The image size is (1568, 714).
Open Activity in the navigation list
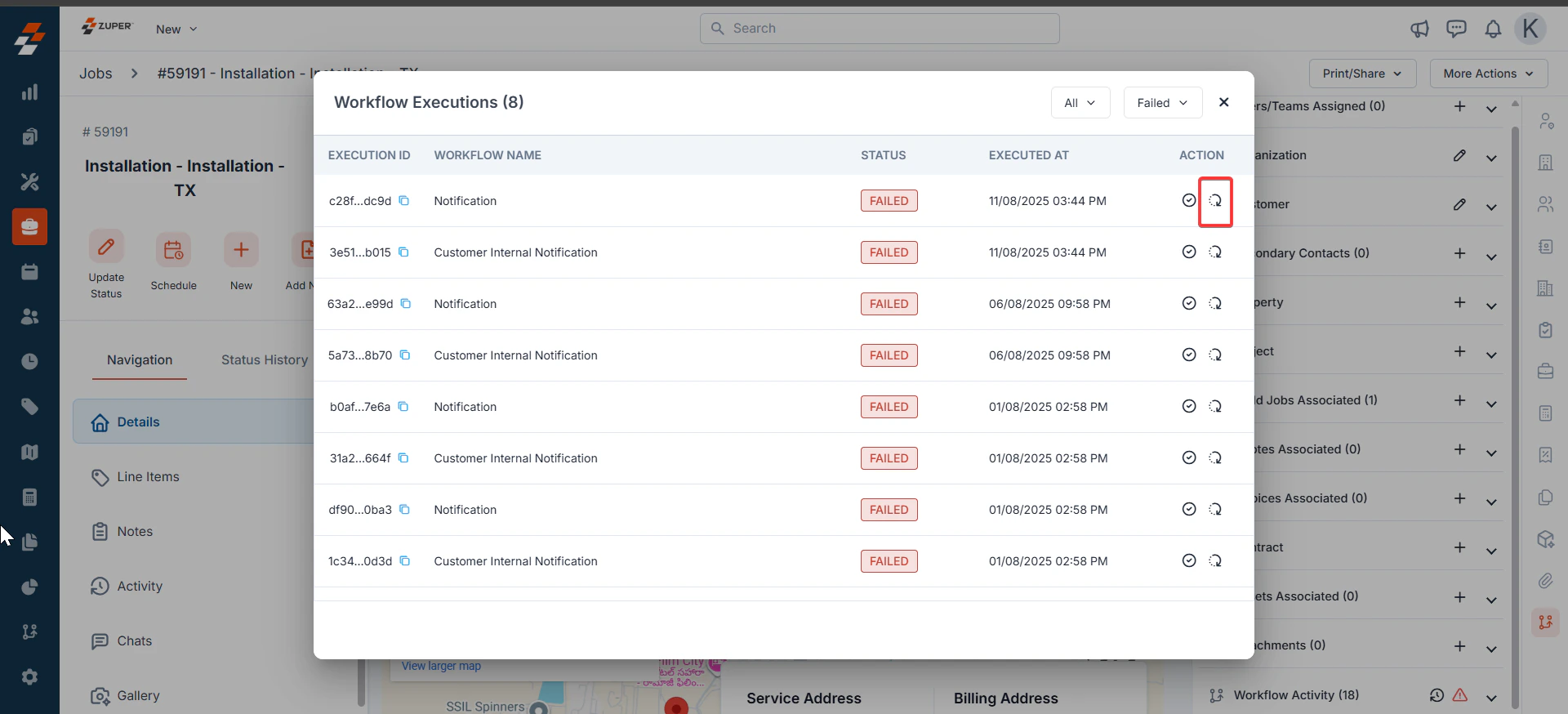[140, 587]
